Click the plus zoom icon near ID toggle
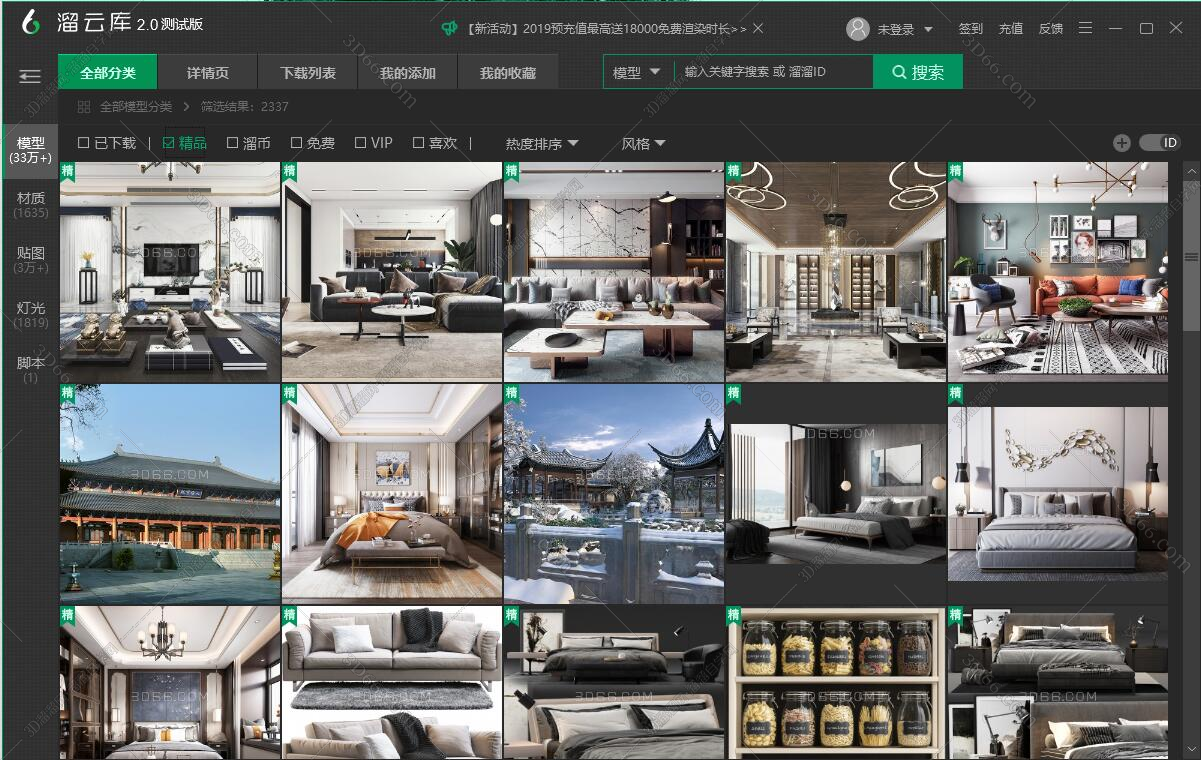The width and height of the screenshot is (1201, 760). pyautogui.click(x=1122, y=143)
